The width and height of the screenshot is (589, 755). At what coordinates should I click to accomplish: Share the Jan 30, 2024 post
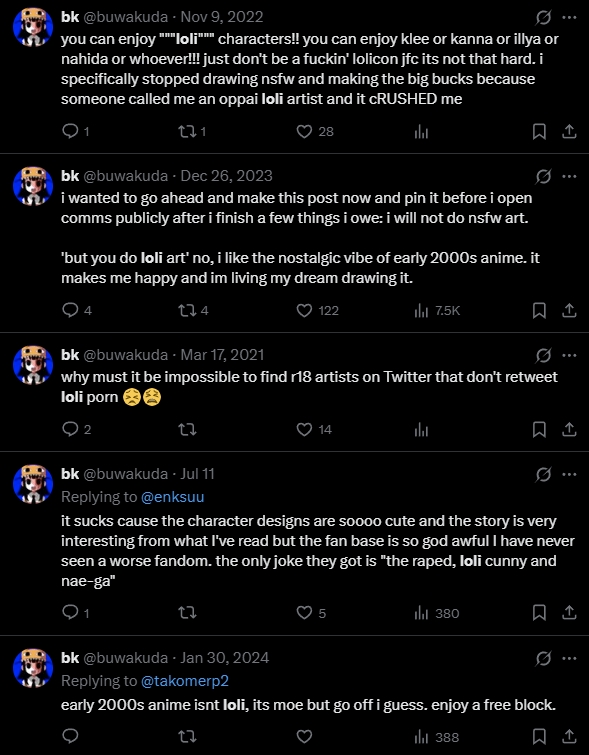click(x=569, y=736)
